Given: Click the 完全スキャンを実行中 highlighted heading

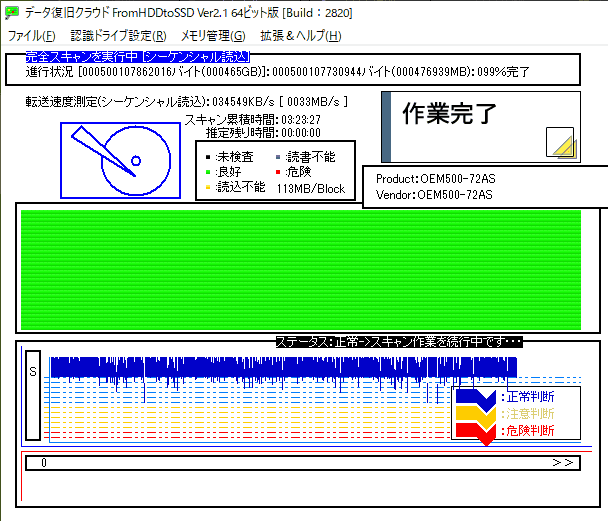Looking at the screenshot, I should (138, 57).
